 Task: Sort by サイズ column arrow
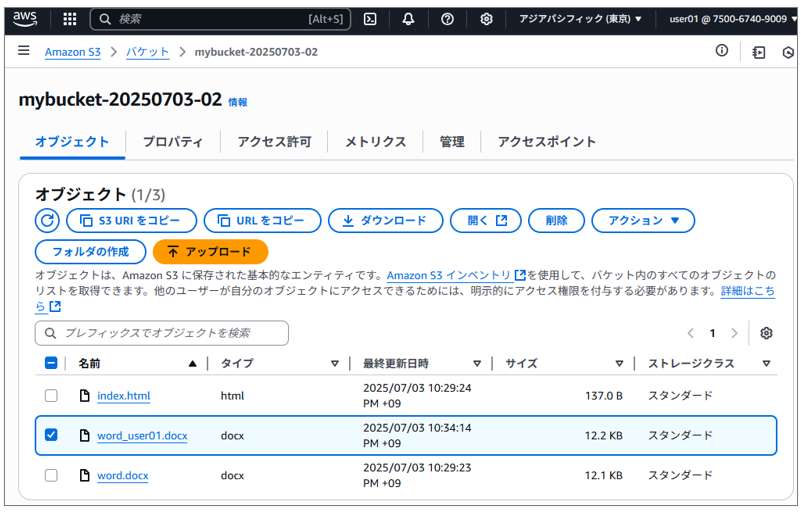point(619,364)
